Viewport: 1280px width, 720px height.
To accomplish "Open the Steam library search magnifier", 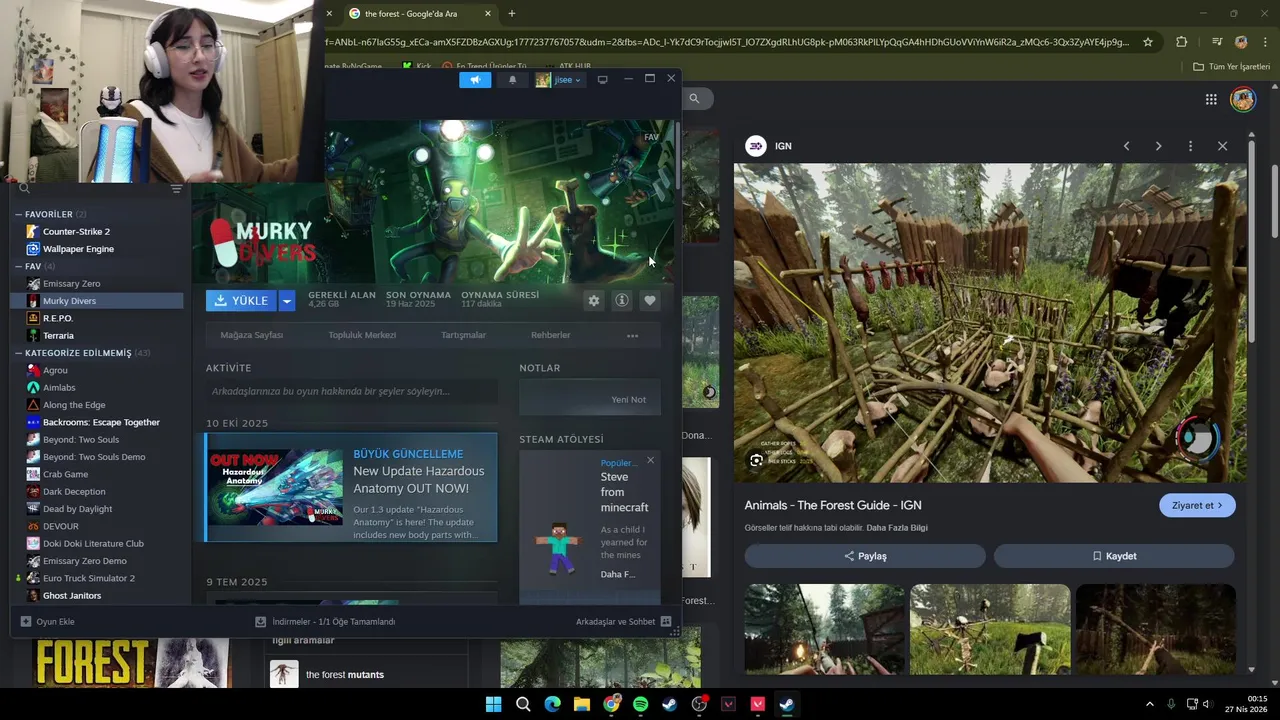I will (24, 188).
